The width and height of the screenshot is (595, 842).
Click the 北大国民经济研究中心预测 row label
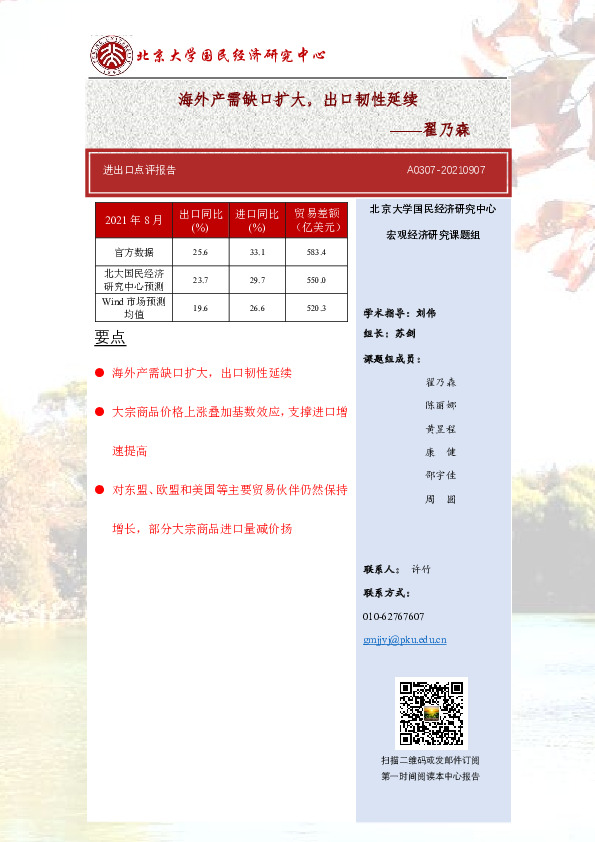pyautogui.click(x=134, y=280)
